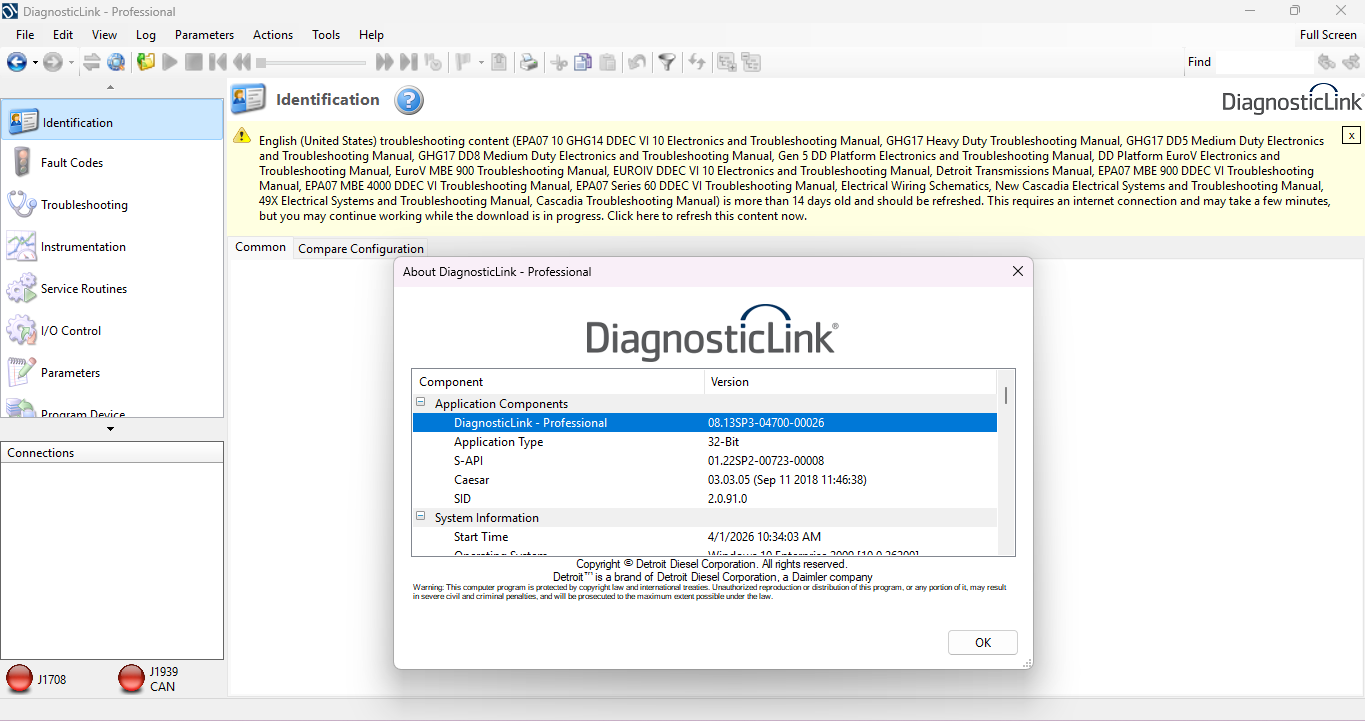This screenshot has height=721, width=1365.
Task: Click the stop log toolbar button
Action: point(194,62)
